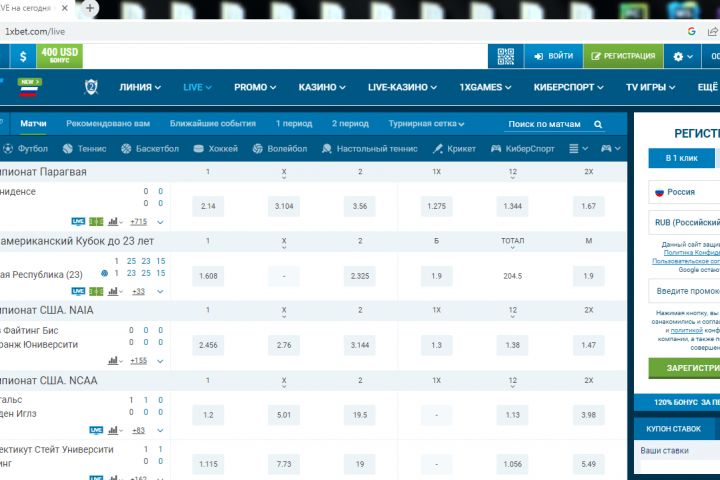Image resolution: width=720 pixels, height=480 pixels.
Task: Select draw odds 3.104
Action: [x=284, y=206]
